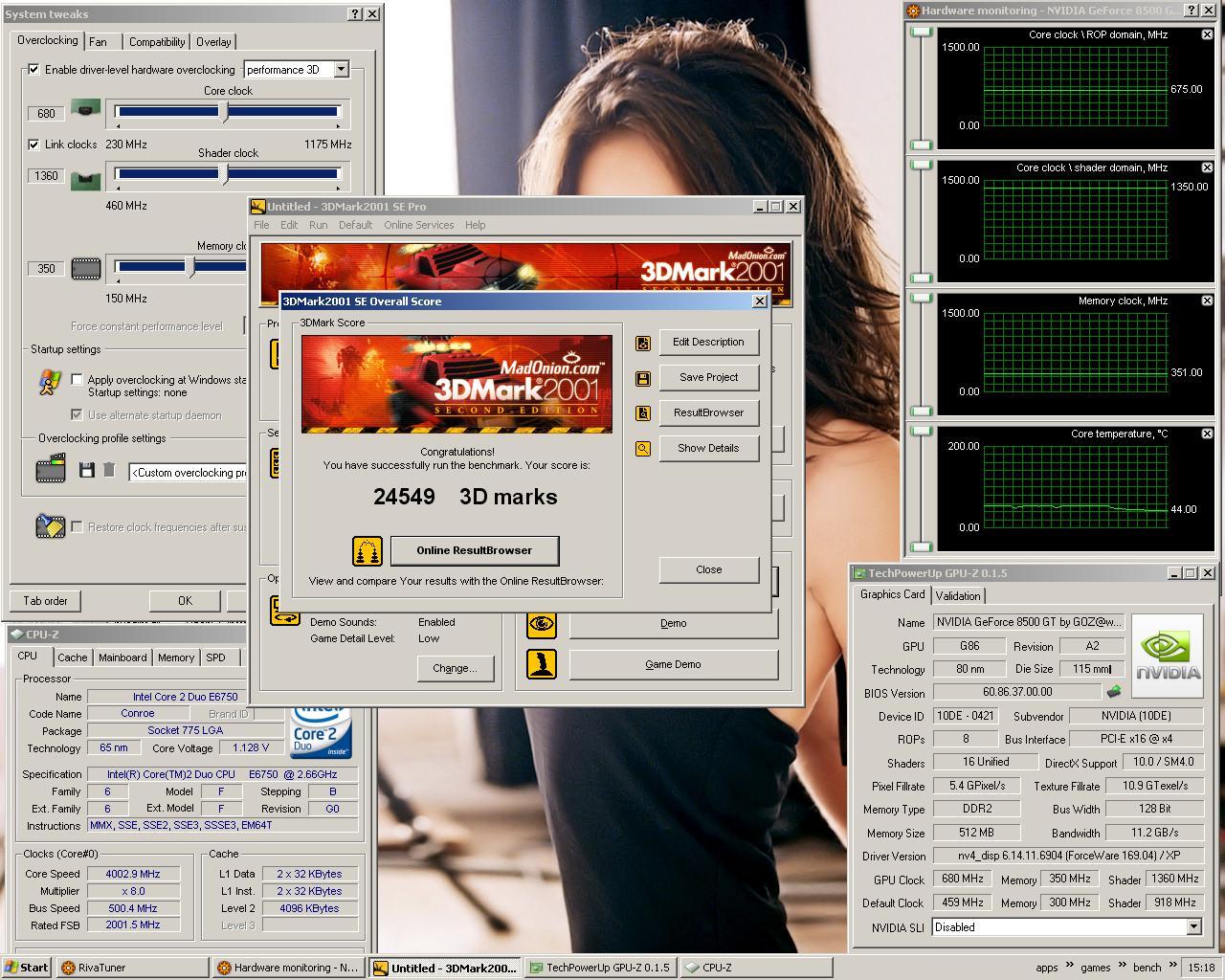
Task: Click the save overclocking profile floppy icon
Action: pyautogui.click(x=87, y=470)
